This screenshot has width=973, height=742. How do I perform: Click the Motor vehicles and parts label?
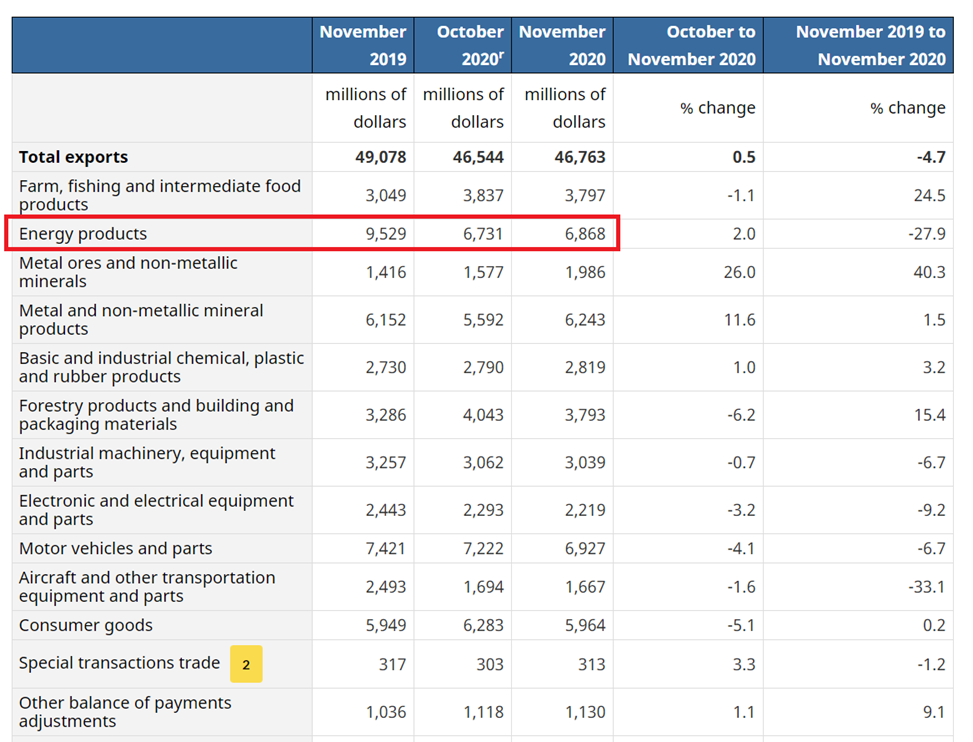point(116,549)
